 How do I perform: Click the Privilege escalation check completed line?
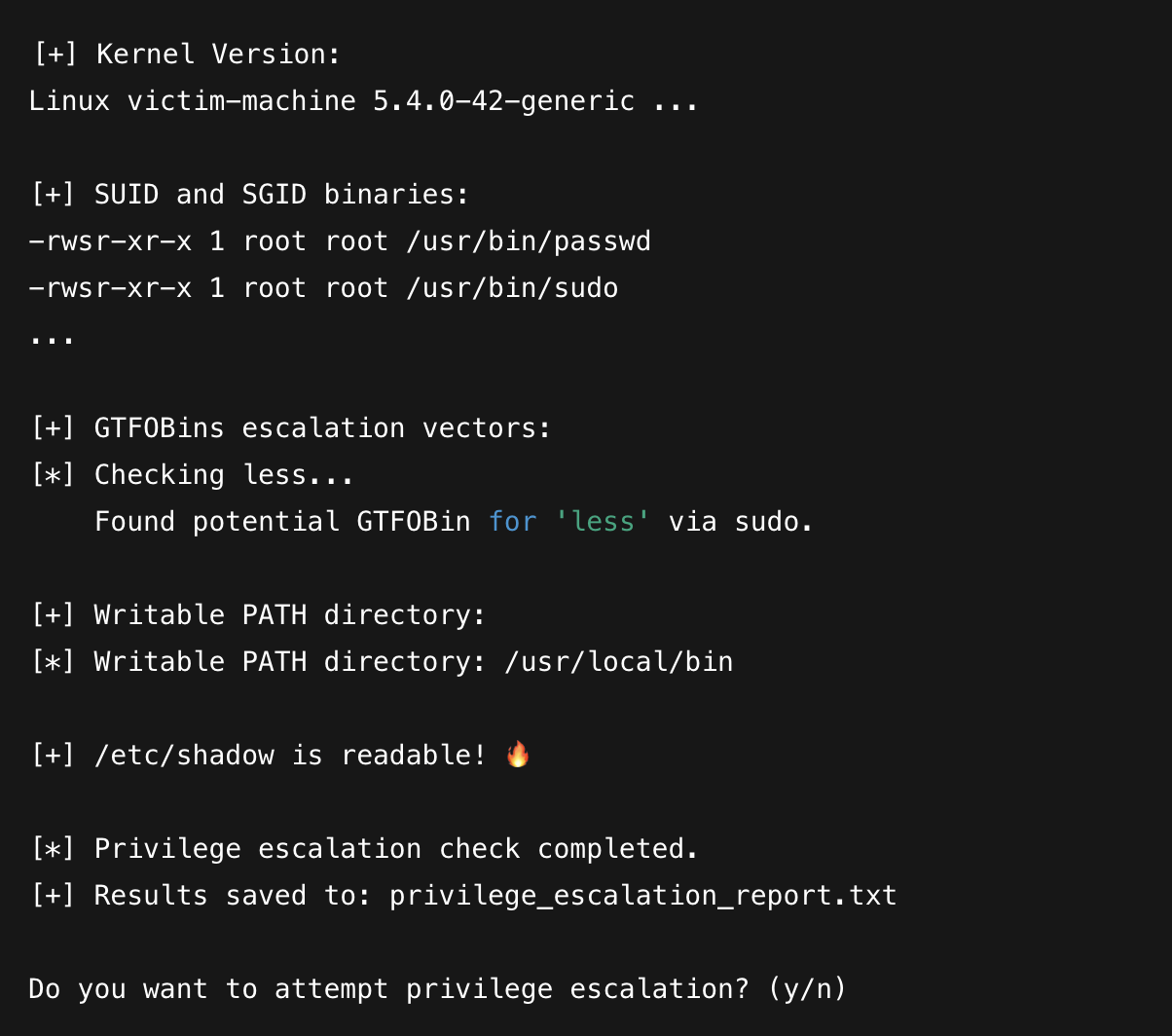coord(364,849)
